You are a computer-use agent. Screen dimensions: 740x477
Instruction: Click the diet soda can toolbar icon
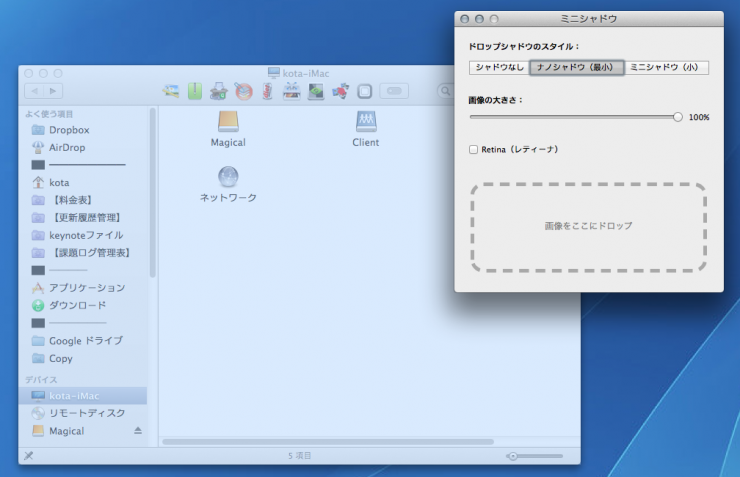click(x=267, y=91)
